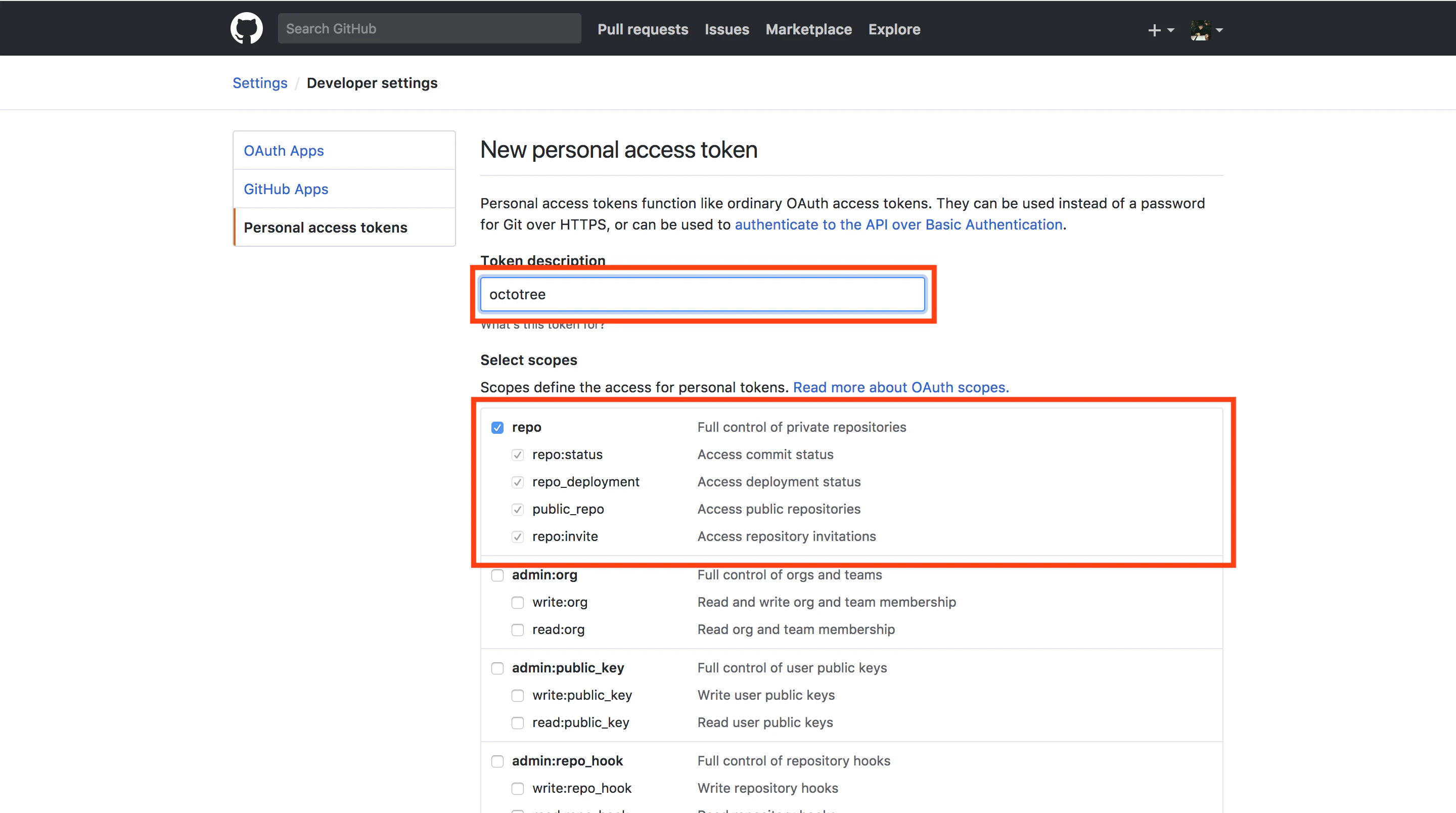This screenshot has height=813, width=1456.
Task: Click the GitHub Octocat logo
Action: pyautogui.click(x=246, y=28)
